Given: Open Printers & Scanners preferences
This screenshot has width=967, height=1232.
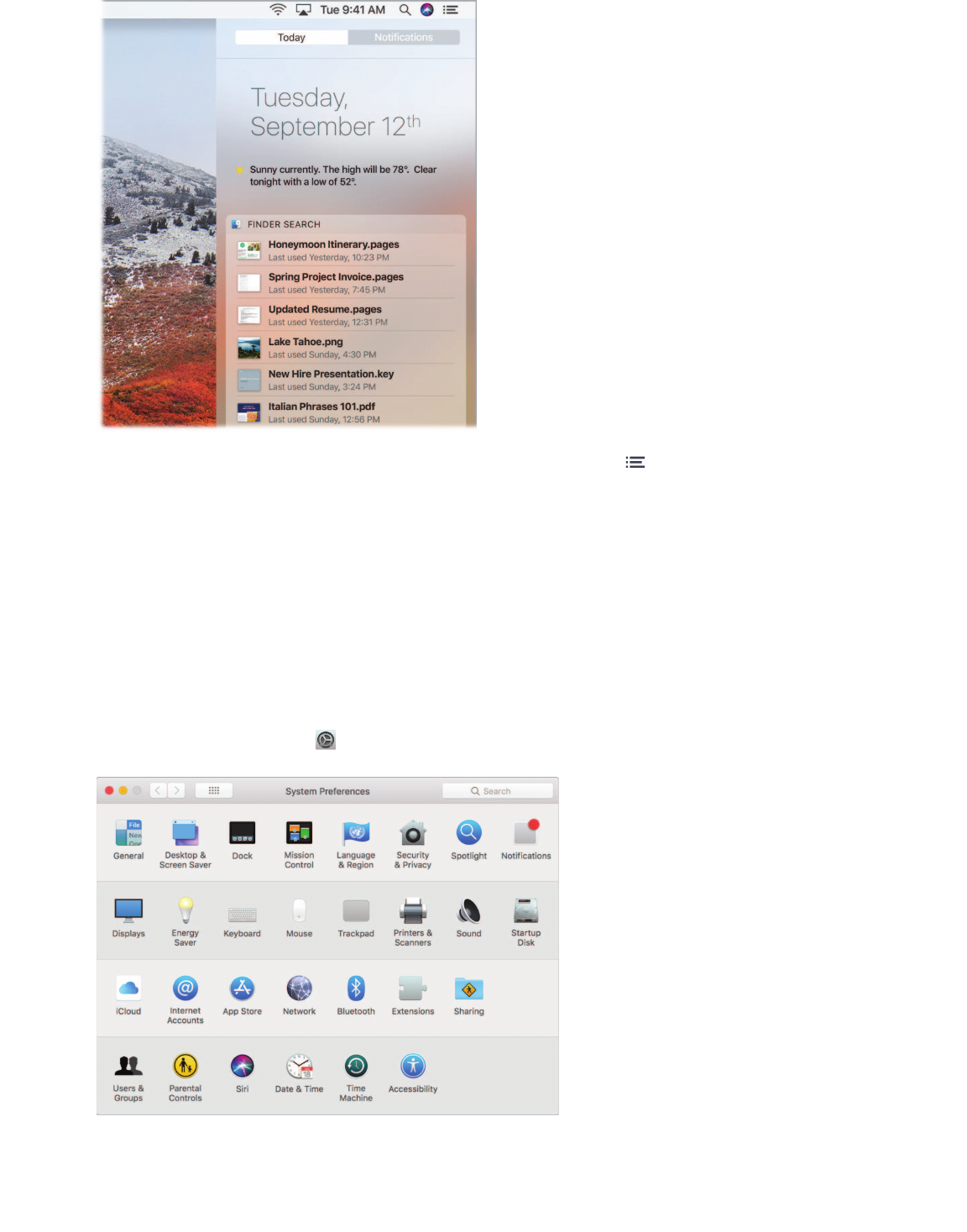Looking at the screenshot, I should (413, 921).
